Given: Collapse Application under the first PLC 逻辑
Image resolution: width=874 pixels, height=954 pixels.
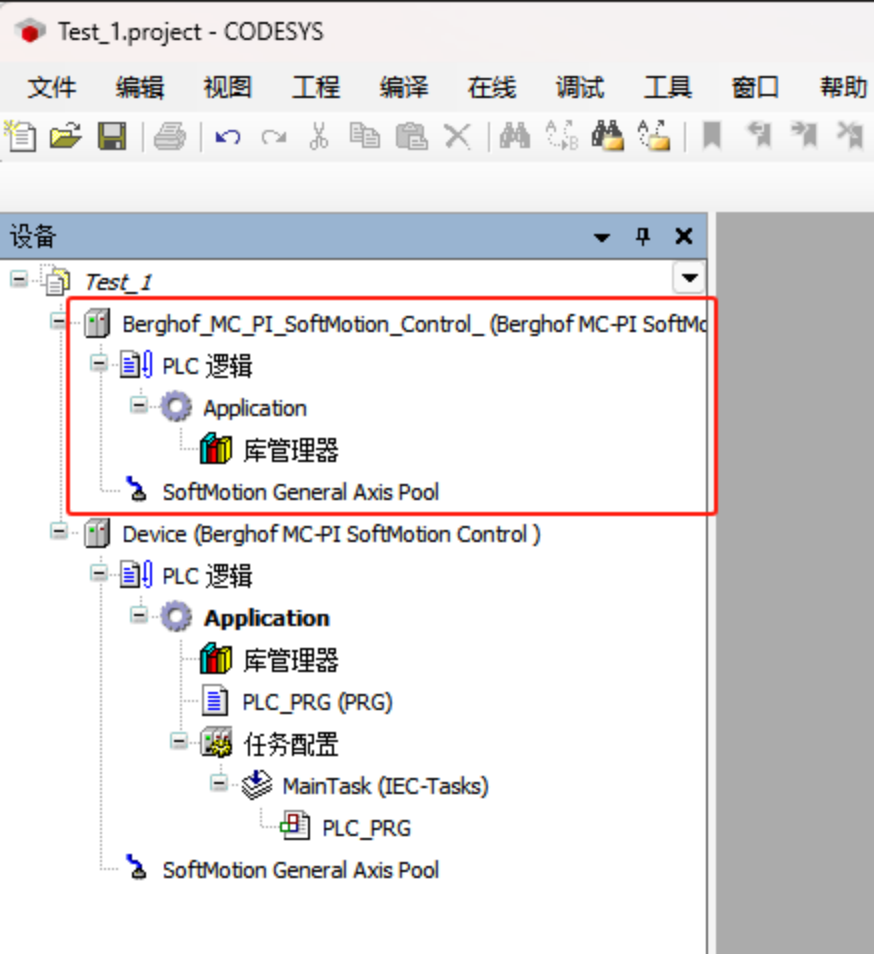Looking at the screenshot, I should point(139,405).
